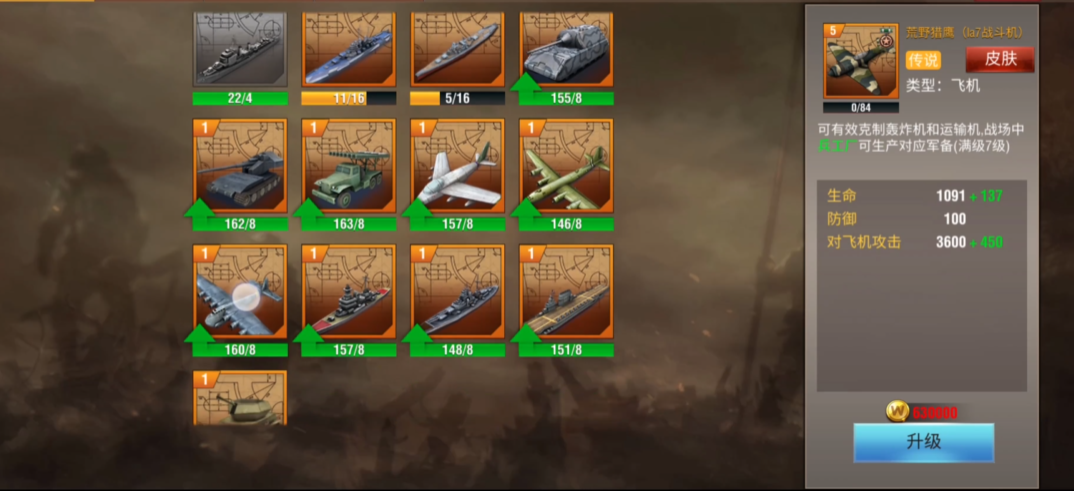Click the 5/16 progress bar under the warship

coord(458,99)
